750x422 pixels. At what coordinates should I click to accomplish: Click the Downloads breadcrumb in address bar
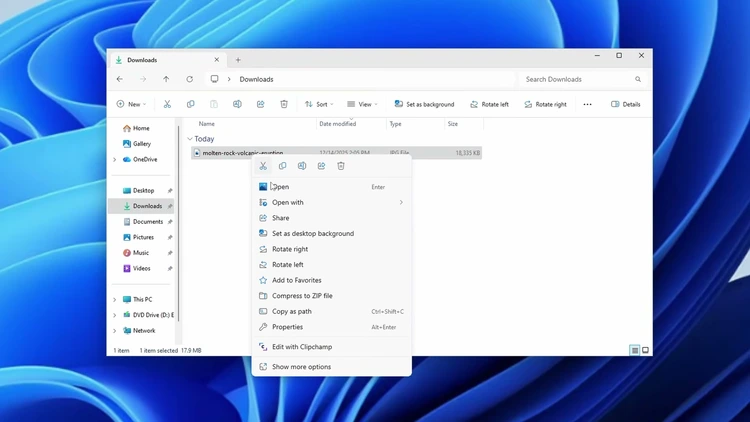click(x=256, y=79)
